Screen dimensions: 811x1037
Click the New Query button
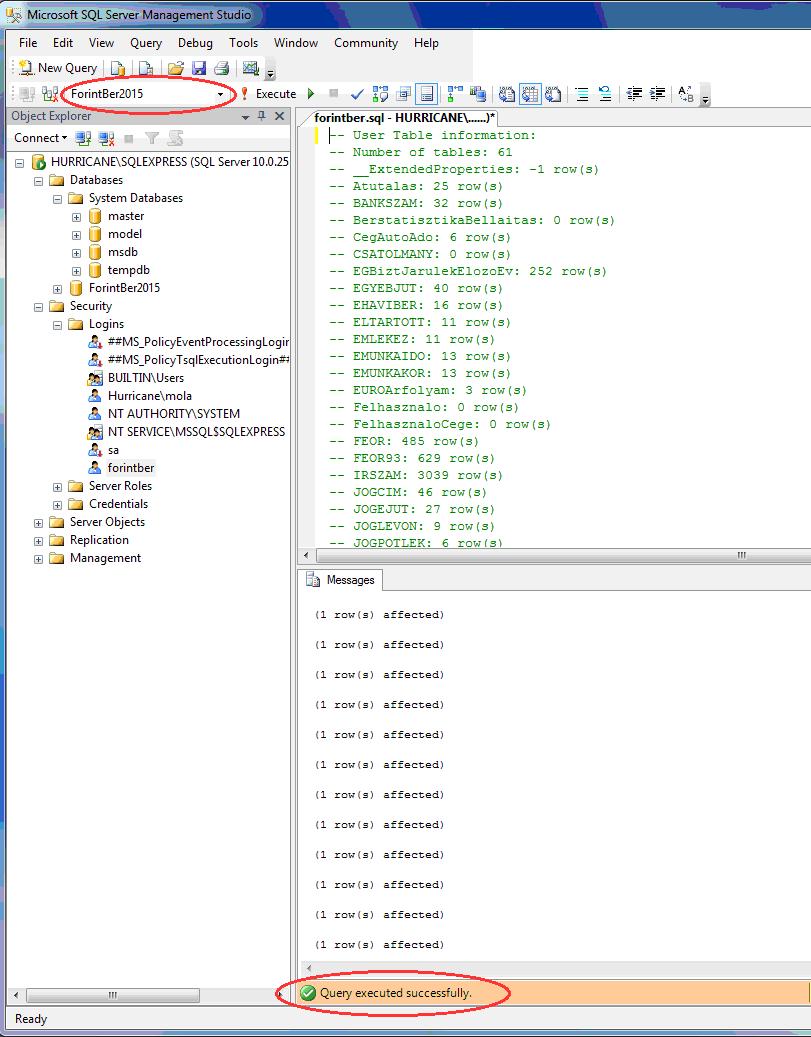pos(58,67)
